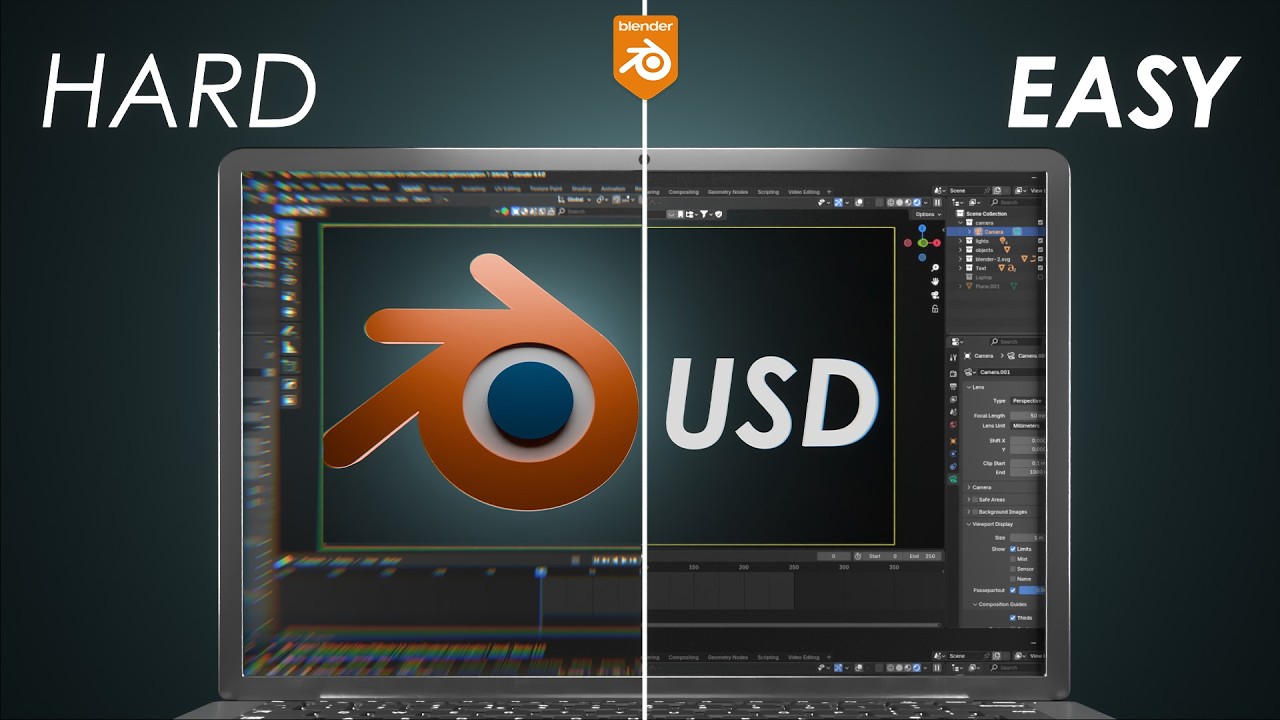Expand the Text collection in outliner
Image resolution: width=1280 pixels, height=720 pixels.
pos(960,268)
